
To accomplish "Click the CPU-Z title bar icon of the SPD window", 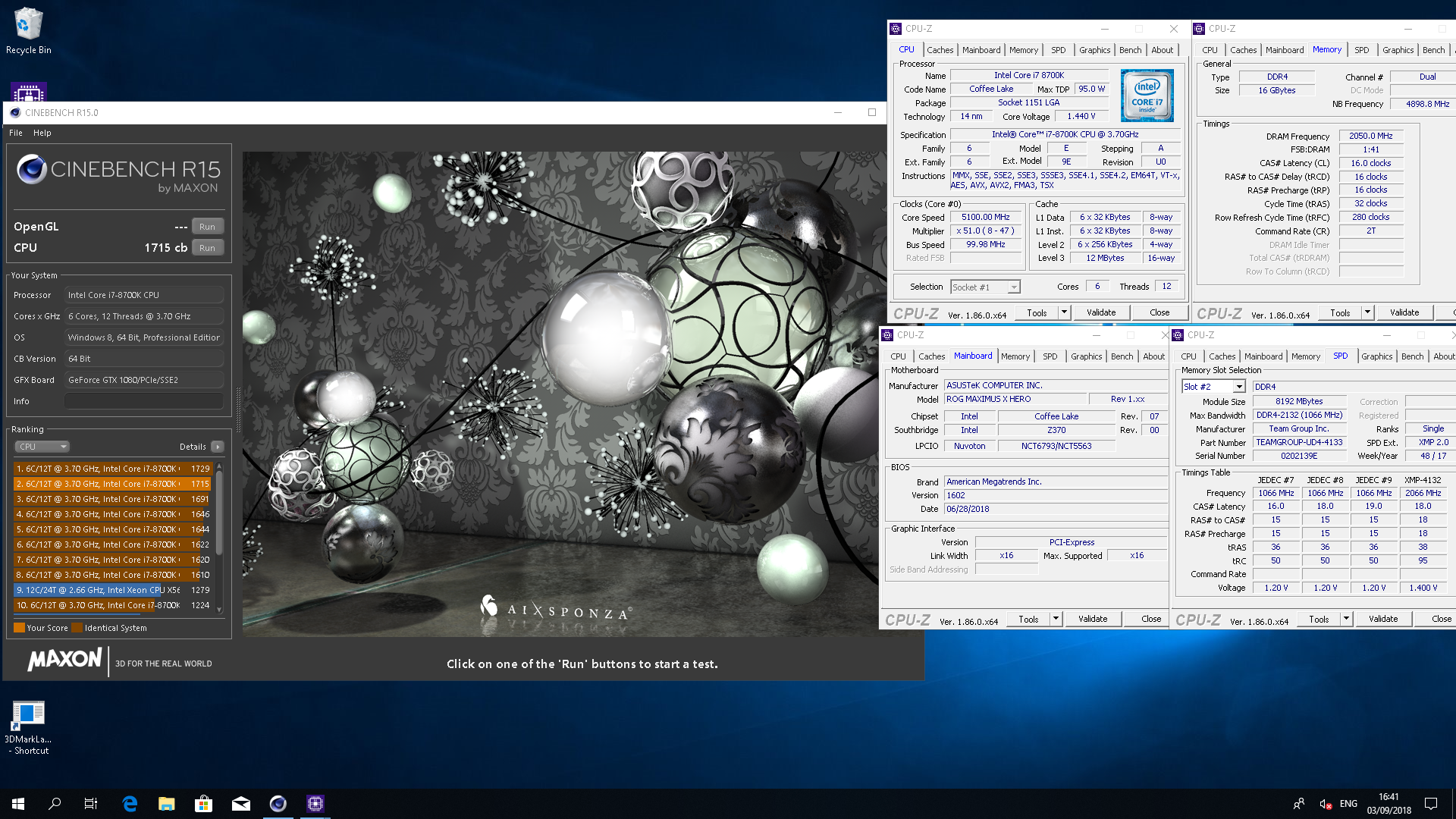I will point(1178,335).
